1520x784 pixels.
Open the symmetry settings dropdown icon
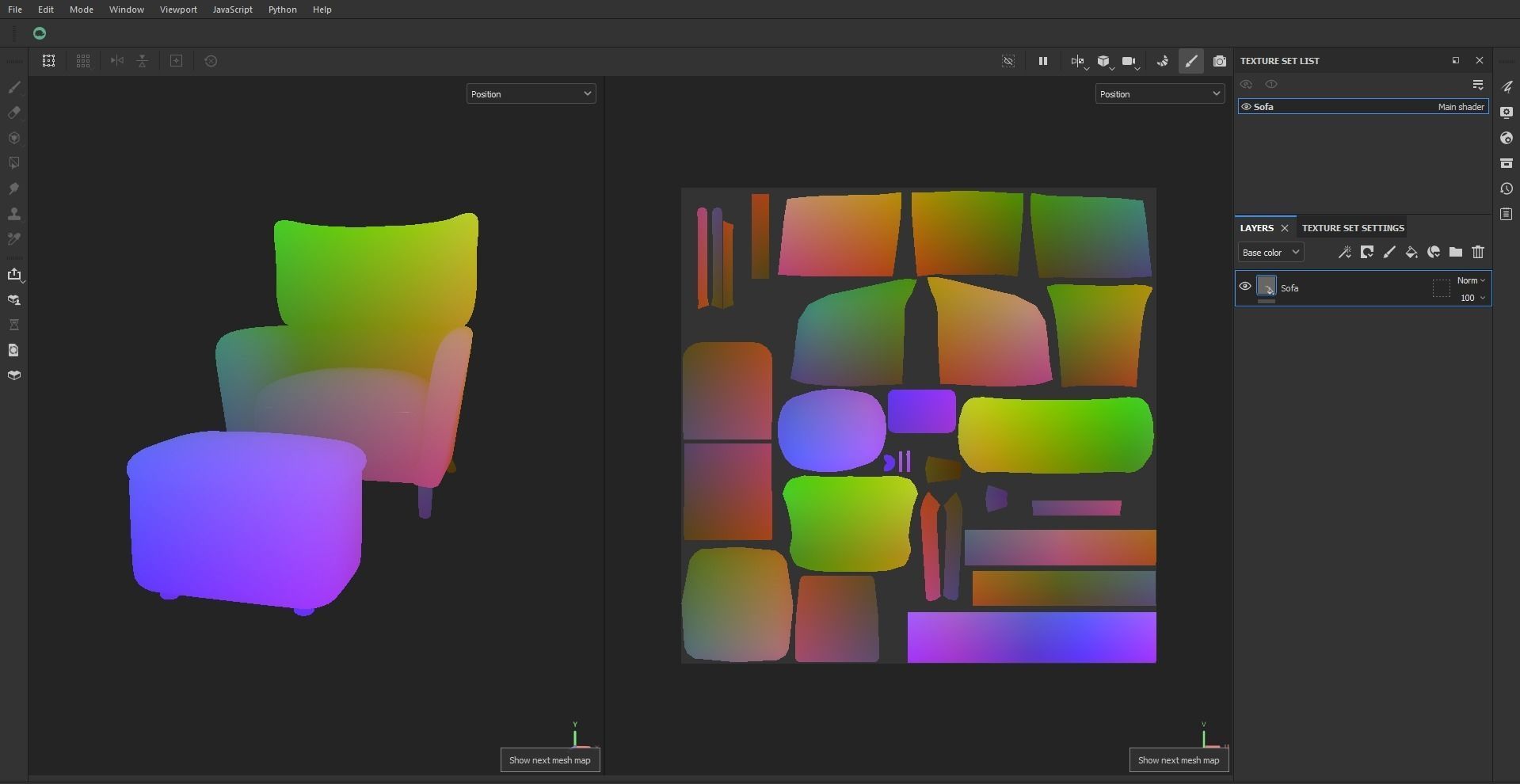click(x=1079, y=62)
